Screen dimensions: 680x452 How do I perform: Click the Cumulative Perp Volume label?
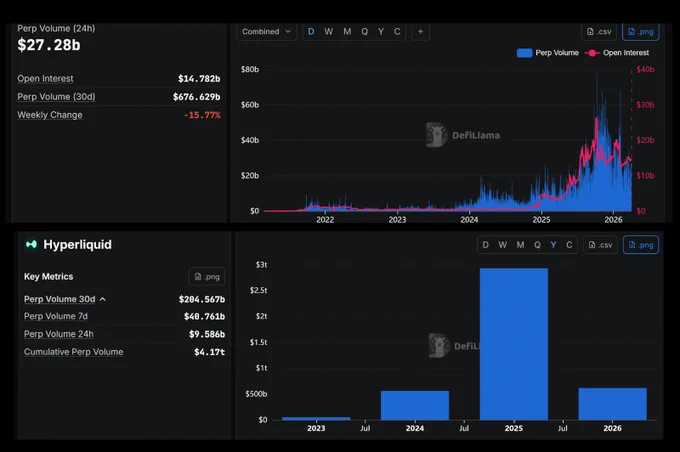[x=73, y=352]
